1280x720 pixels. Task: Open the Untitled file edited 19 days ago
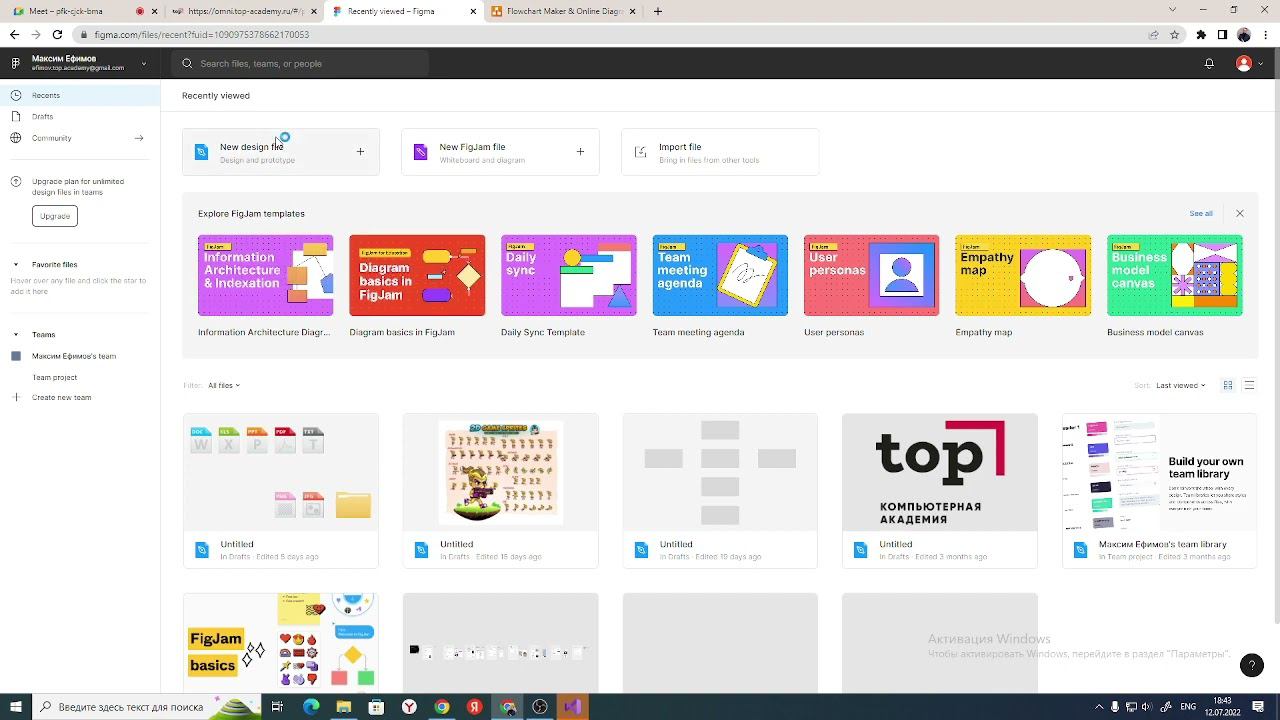pos(720,491)
